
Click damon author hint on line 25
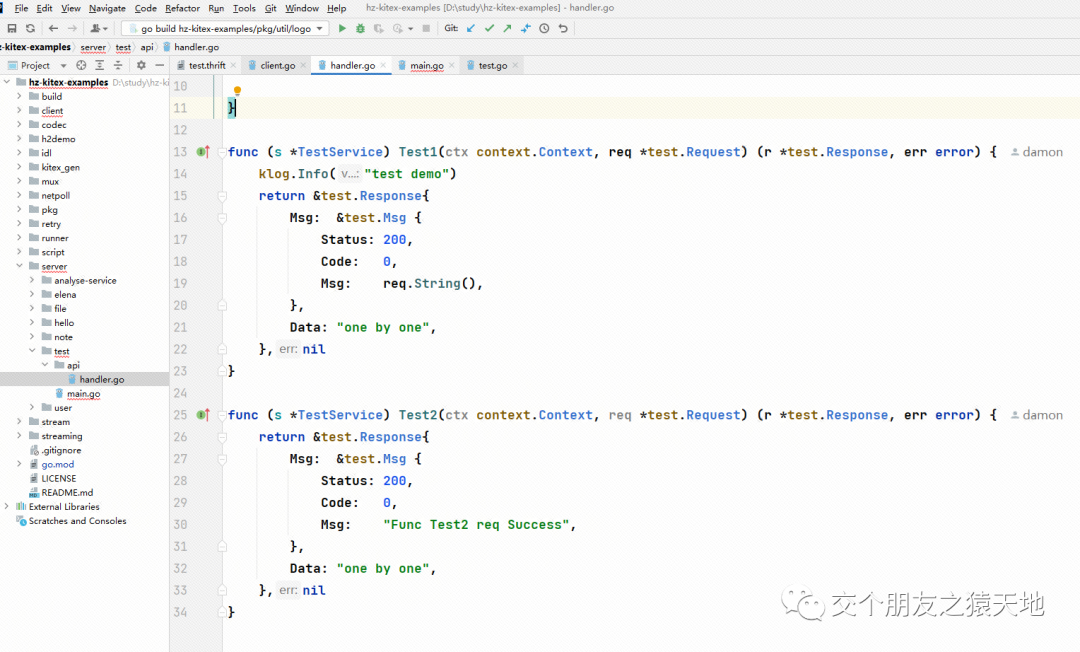point(1037,414)
